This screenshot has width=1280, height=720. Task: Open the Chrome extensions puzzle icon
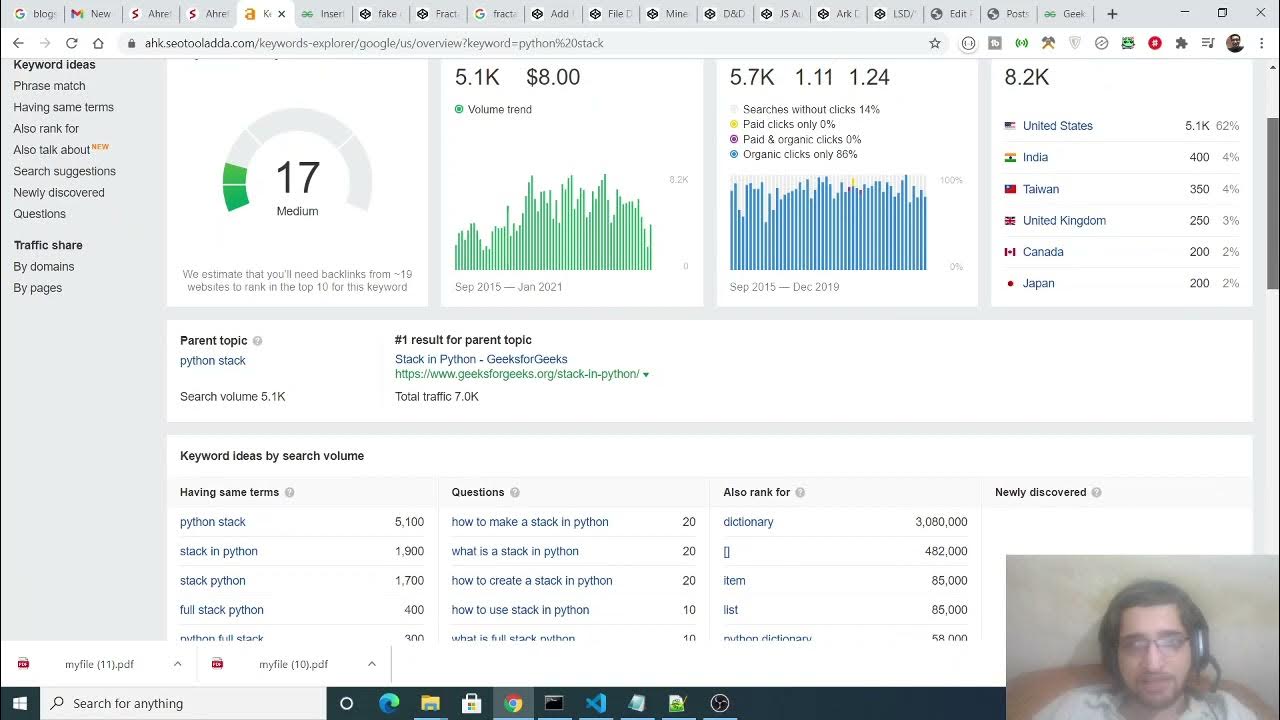click(1181, 43)
